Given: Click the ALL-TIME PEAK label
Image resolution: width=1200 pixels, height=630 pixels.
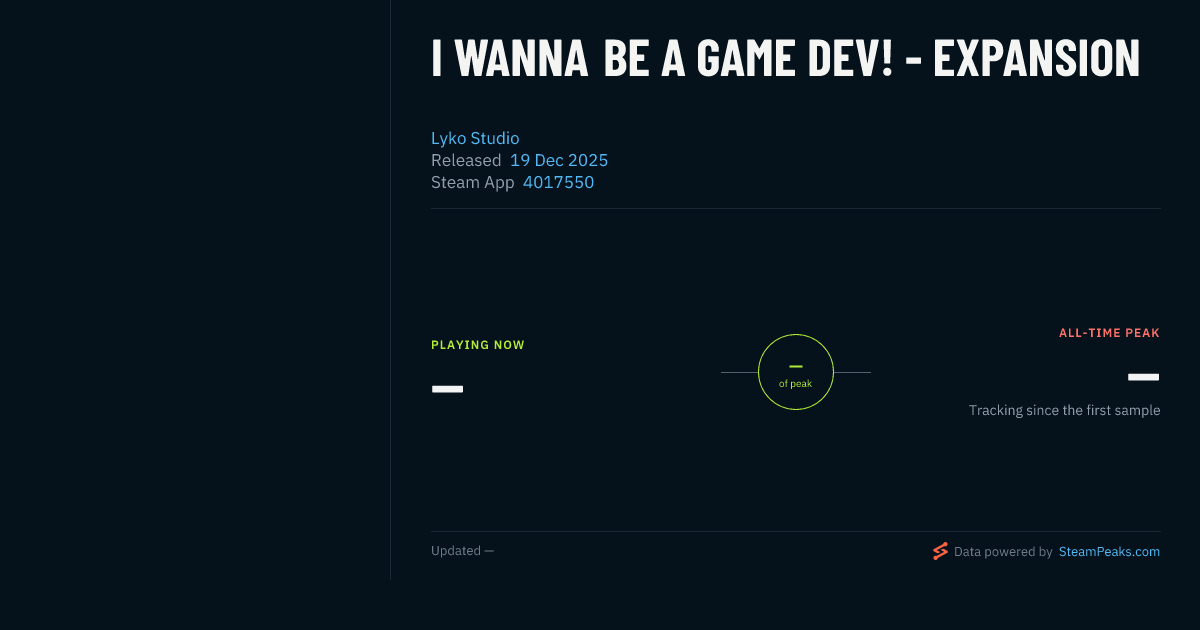Looking at the screenshot, I should point(1109,333).
